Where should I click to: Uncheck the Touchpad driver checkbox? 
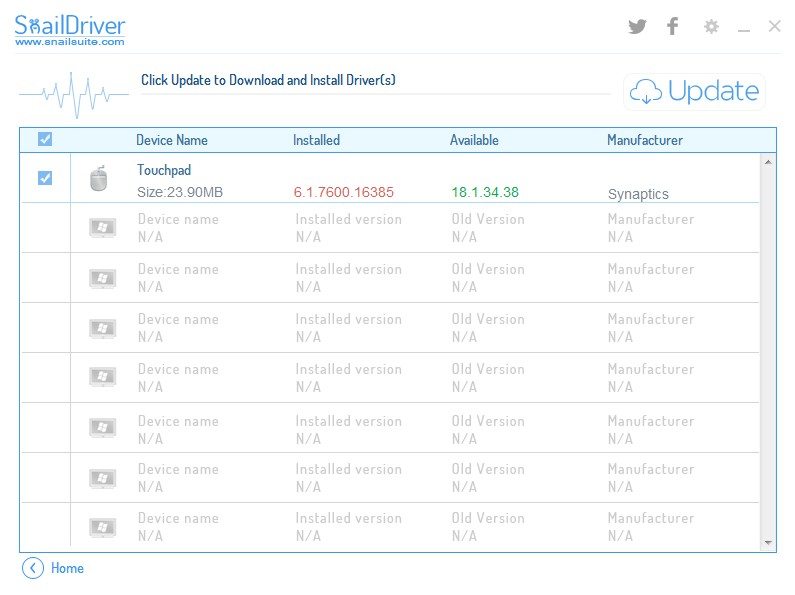[x=45, y=178]
